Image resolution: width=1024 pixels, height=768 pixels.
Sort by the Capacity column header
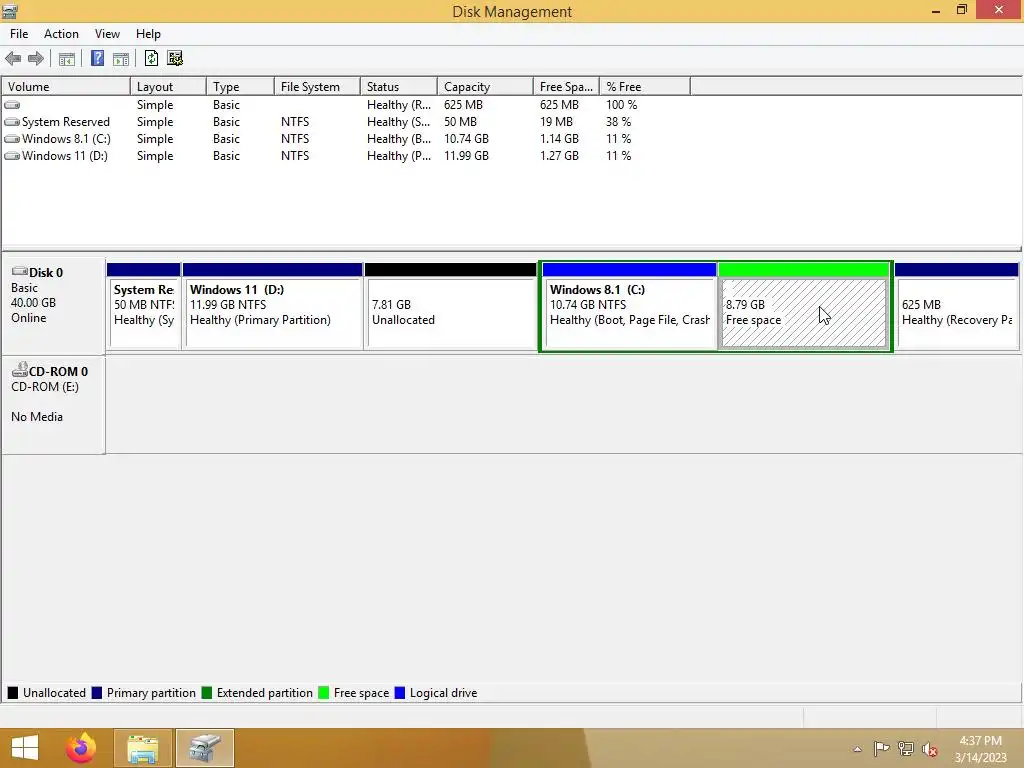485,86
